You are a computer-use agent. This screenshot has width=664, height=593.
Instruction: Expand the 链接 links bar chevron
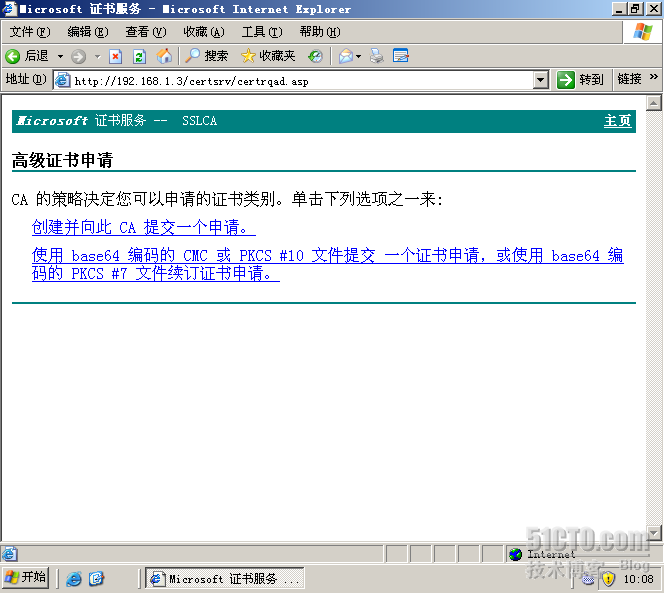click(654, 77)
